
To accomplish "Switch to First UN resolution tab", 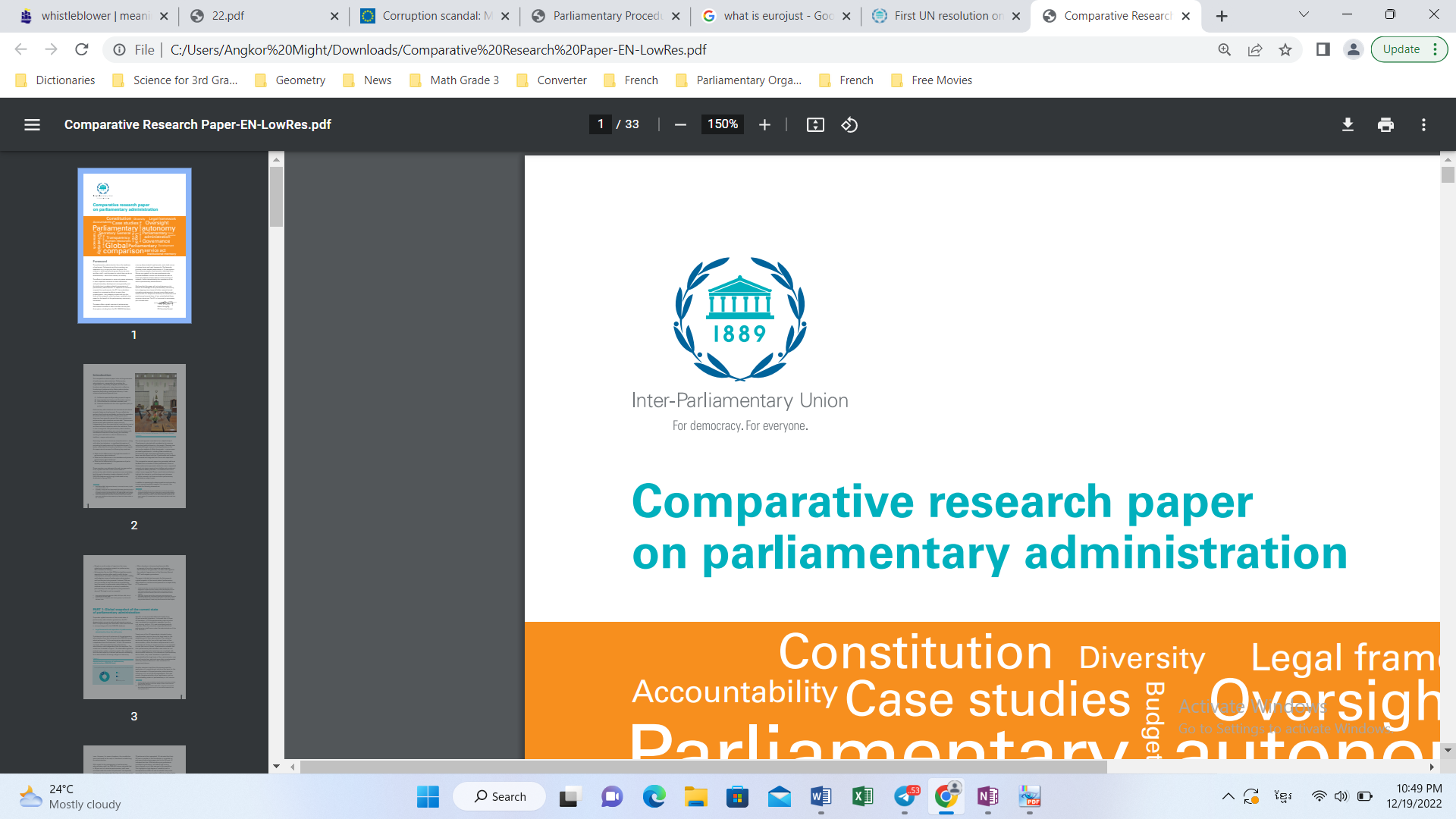I will coord(946,16).
